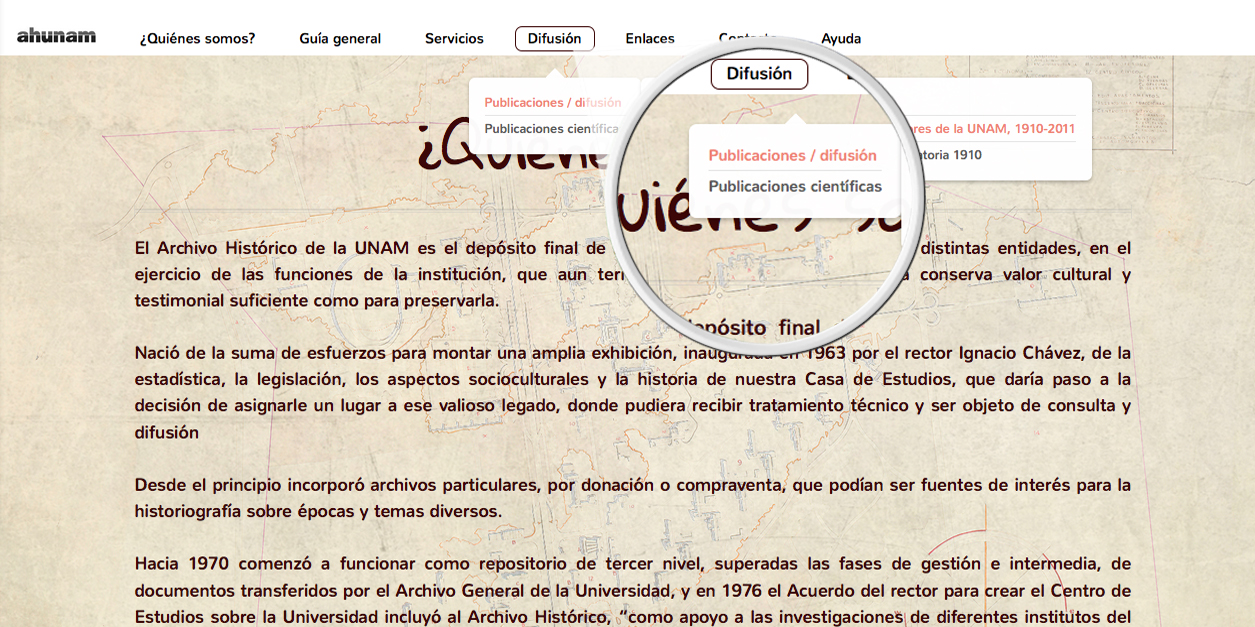Click the ahunam logo
This screenshot has height=627, width=1255.
tap(56, 36)
